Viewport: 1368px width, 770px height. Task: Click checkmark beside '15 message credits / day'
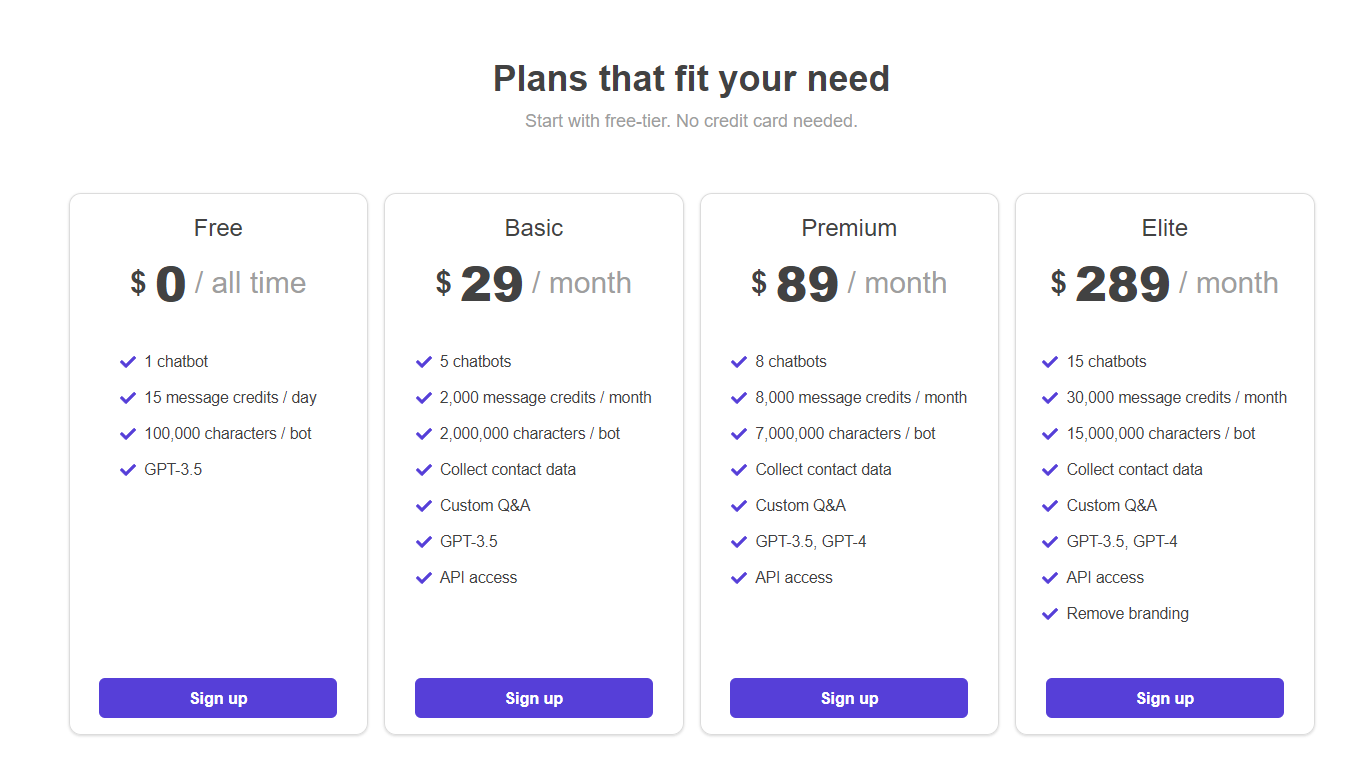pos(128,398)
